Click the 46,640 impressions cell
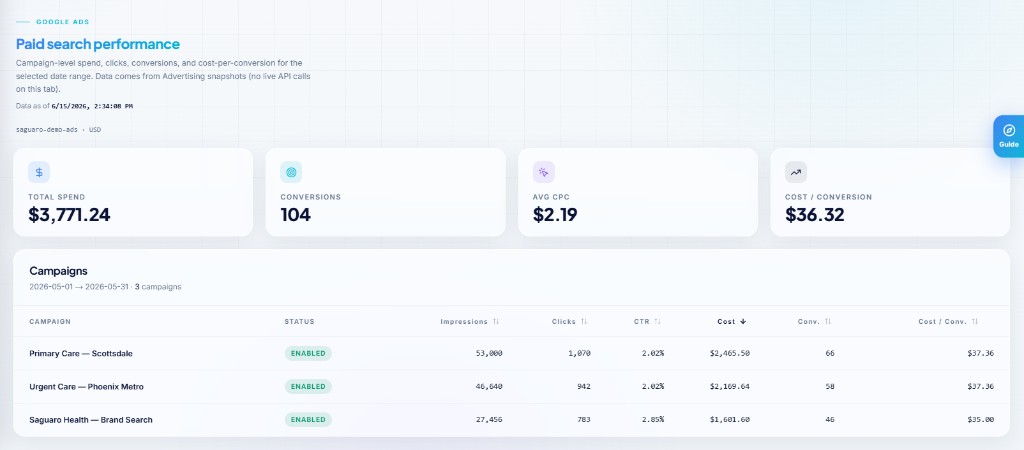 pyautogui.click(x=489, y=387)
